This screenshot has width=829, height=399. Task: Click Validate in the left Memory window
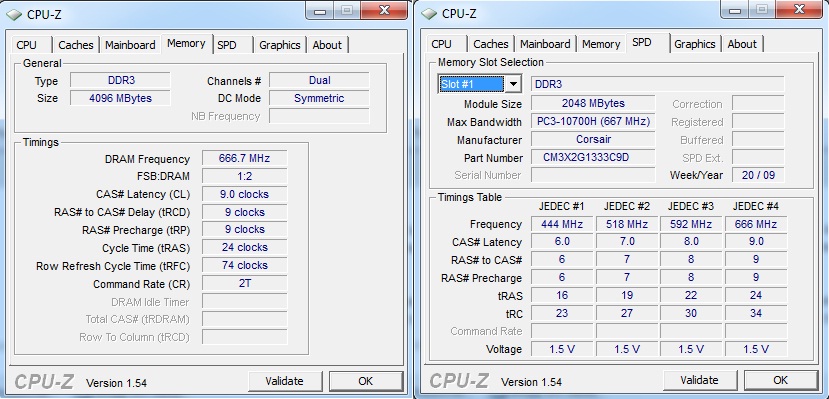(x=284, y=381)
